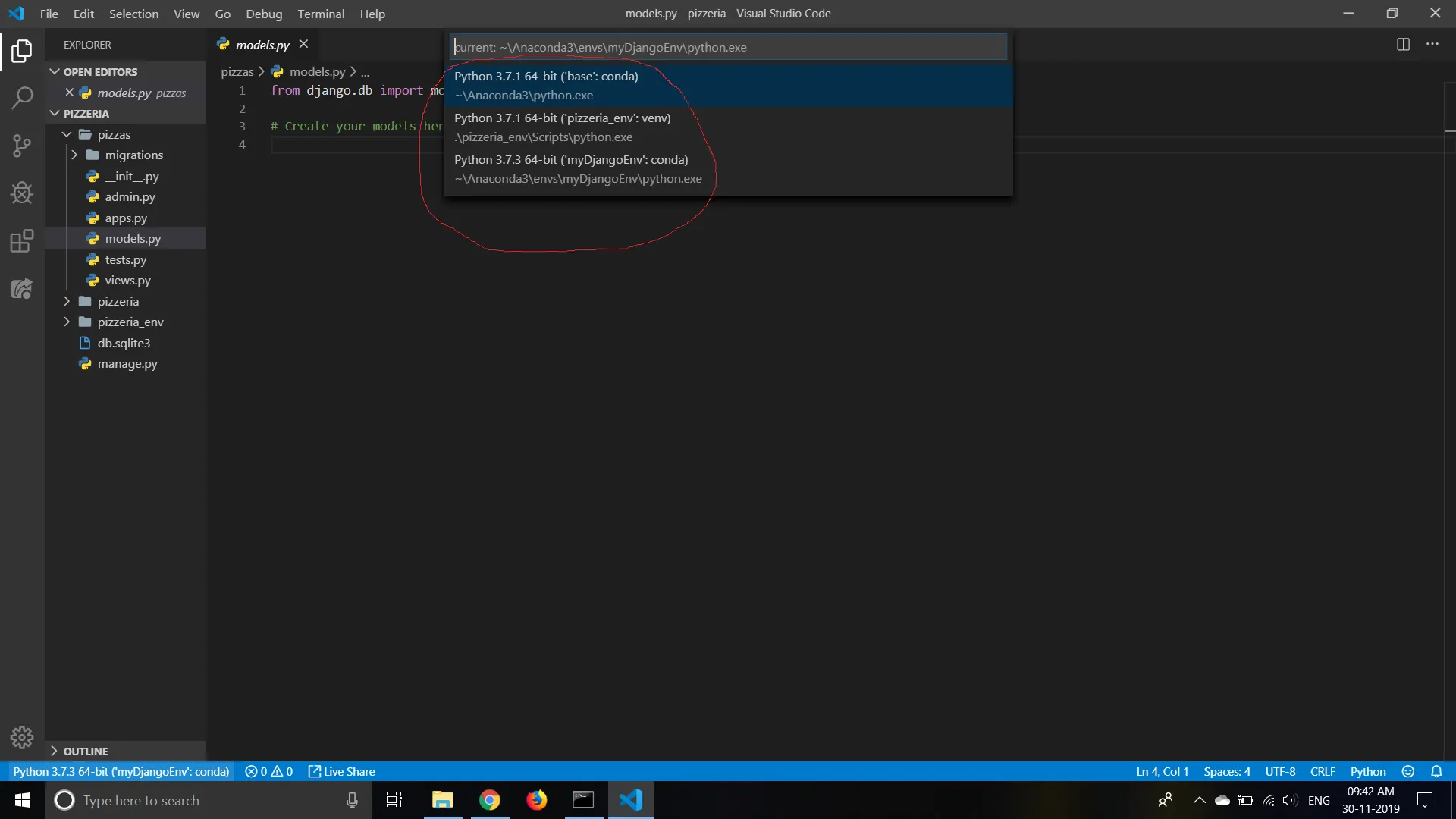The width and height of the screenshot is (1456, 819).
Task: Open the editor More Actions ellipsis
Action: click(x=1432, y=44)
